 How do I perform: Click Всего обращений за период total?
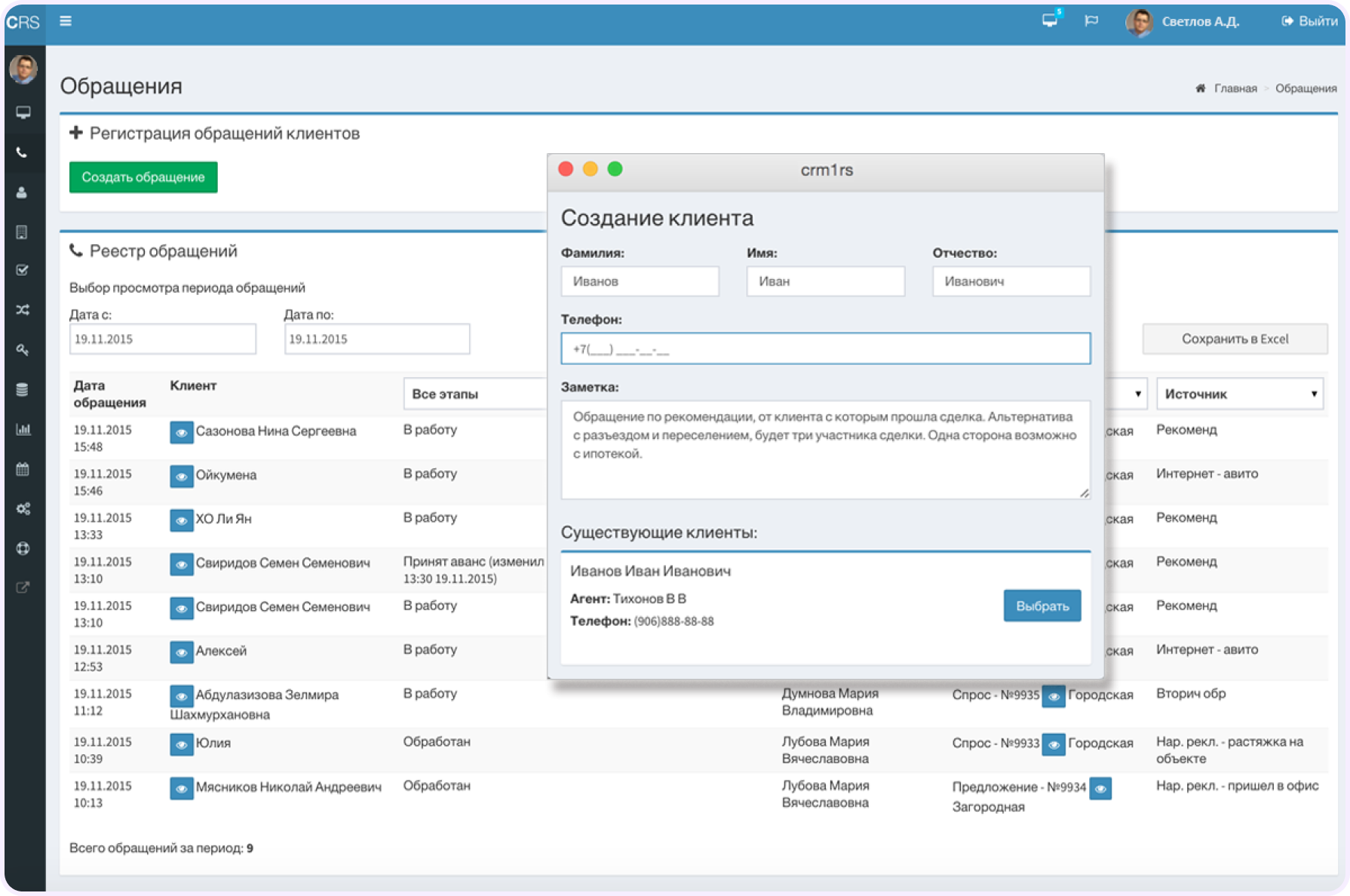pos(161,848)
